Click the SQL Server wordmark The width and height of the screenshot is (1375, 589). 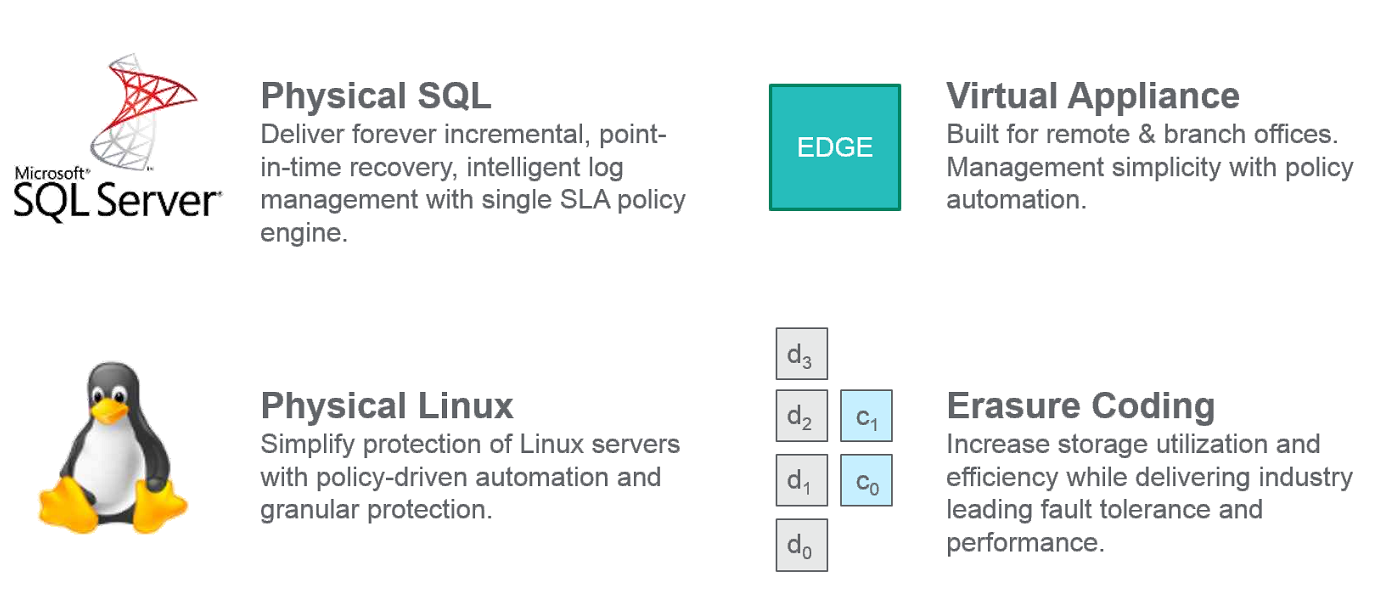click(115, 201)
